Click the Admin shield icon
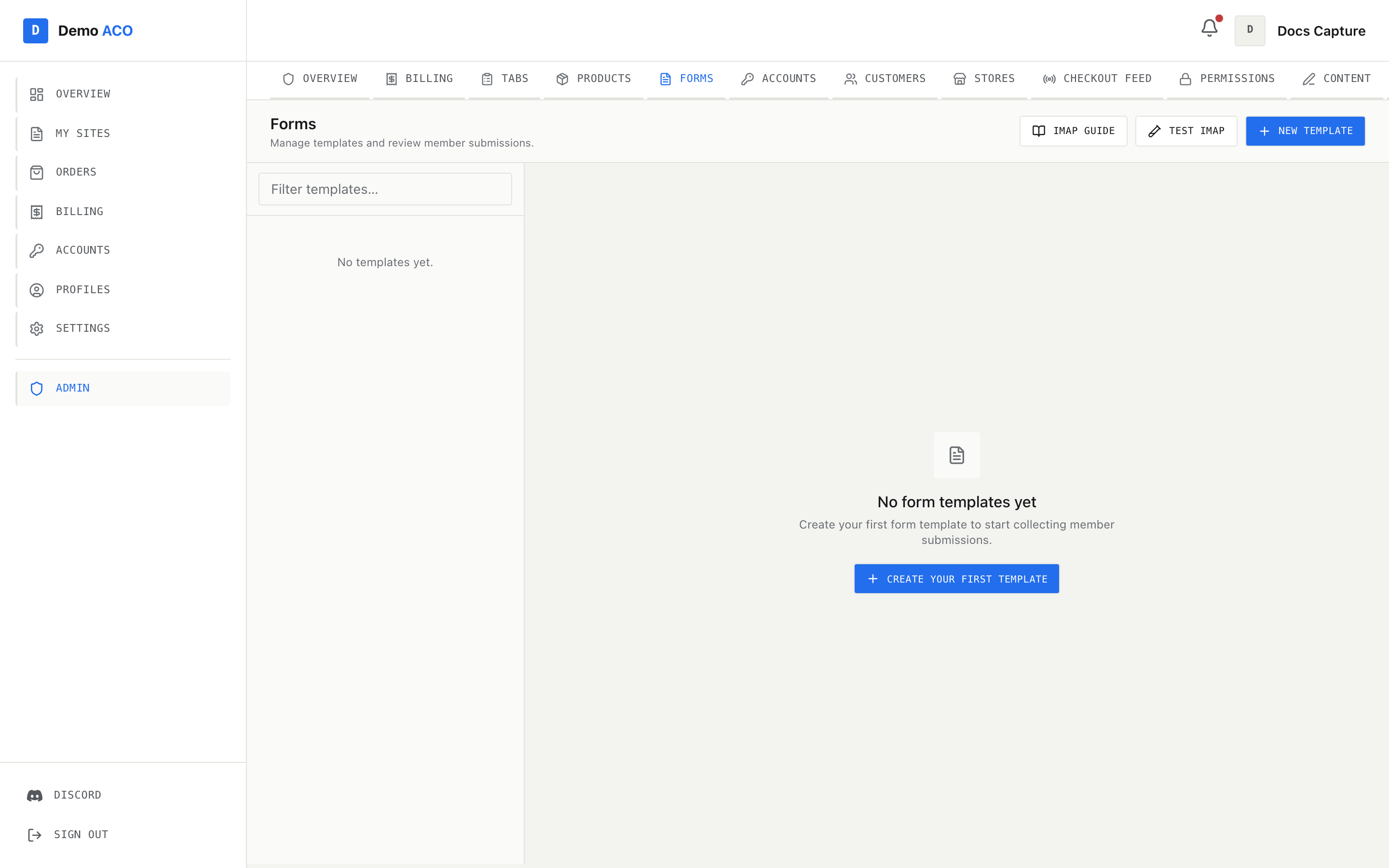Image resolution: width=1389 pixels, height=868 pixels. click(x=37, y=389)
